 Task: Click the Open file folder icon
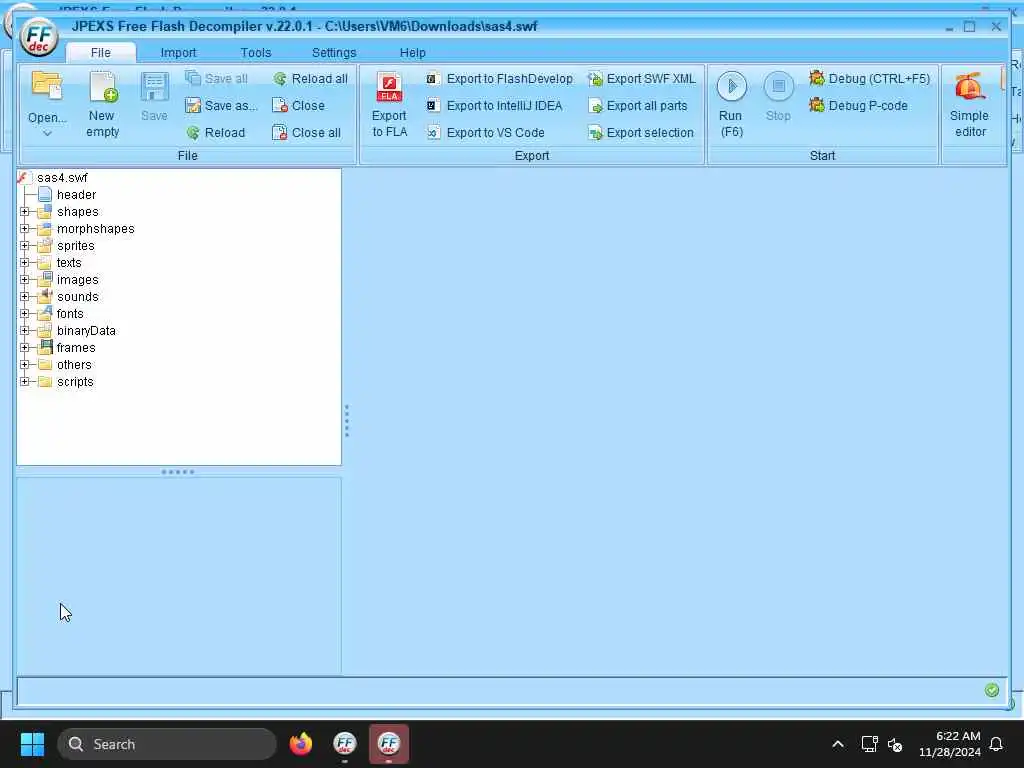pyautogui.click(x=47, y=87)
